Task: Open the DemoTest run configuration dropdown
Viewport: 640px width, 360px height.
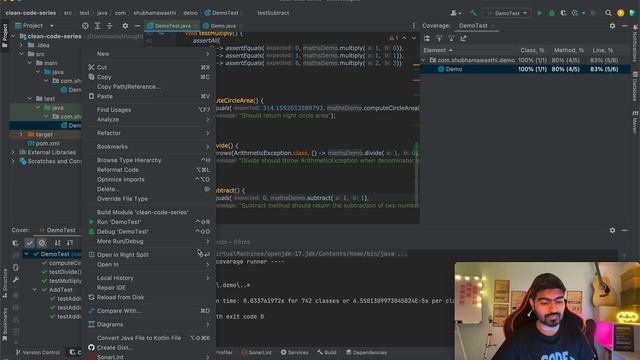Action: coord(507,13)
